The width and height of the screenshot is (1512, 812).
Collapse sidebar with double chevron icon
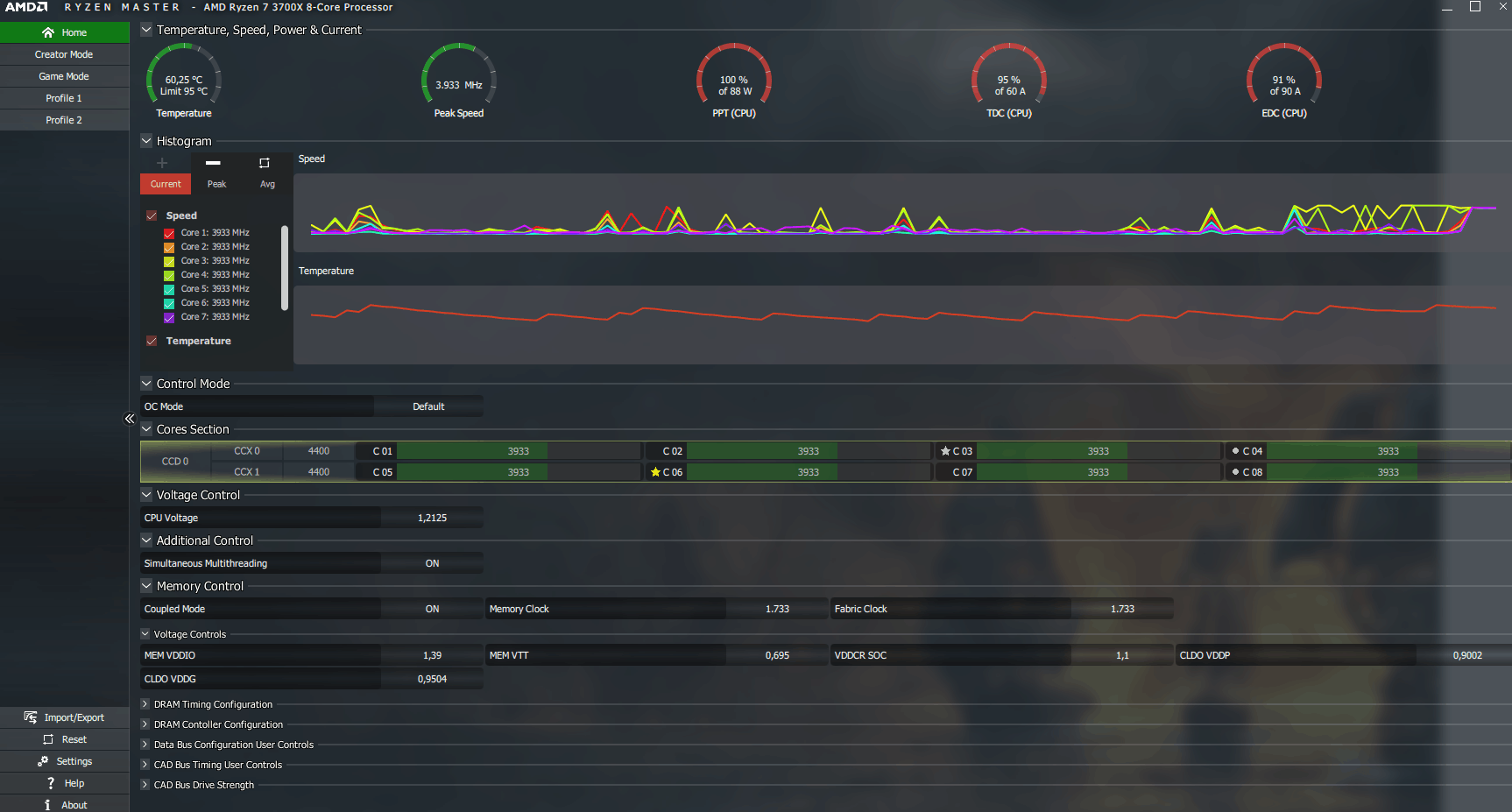tap(130, 419)
